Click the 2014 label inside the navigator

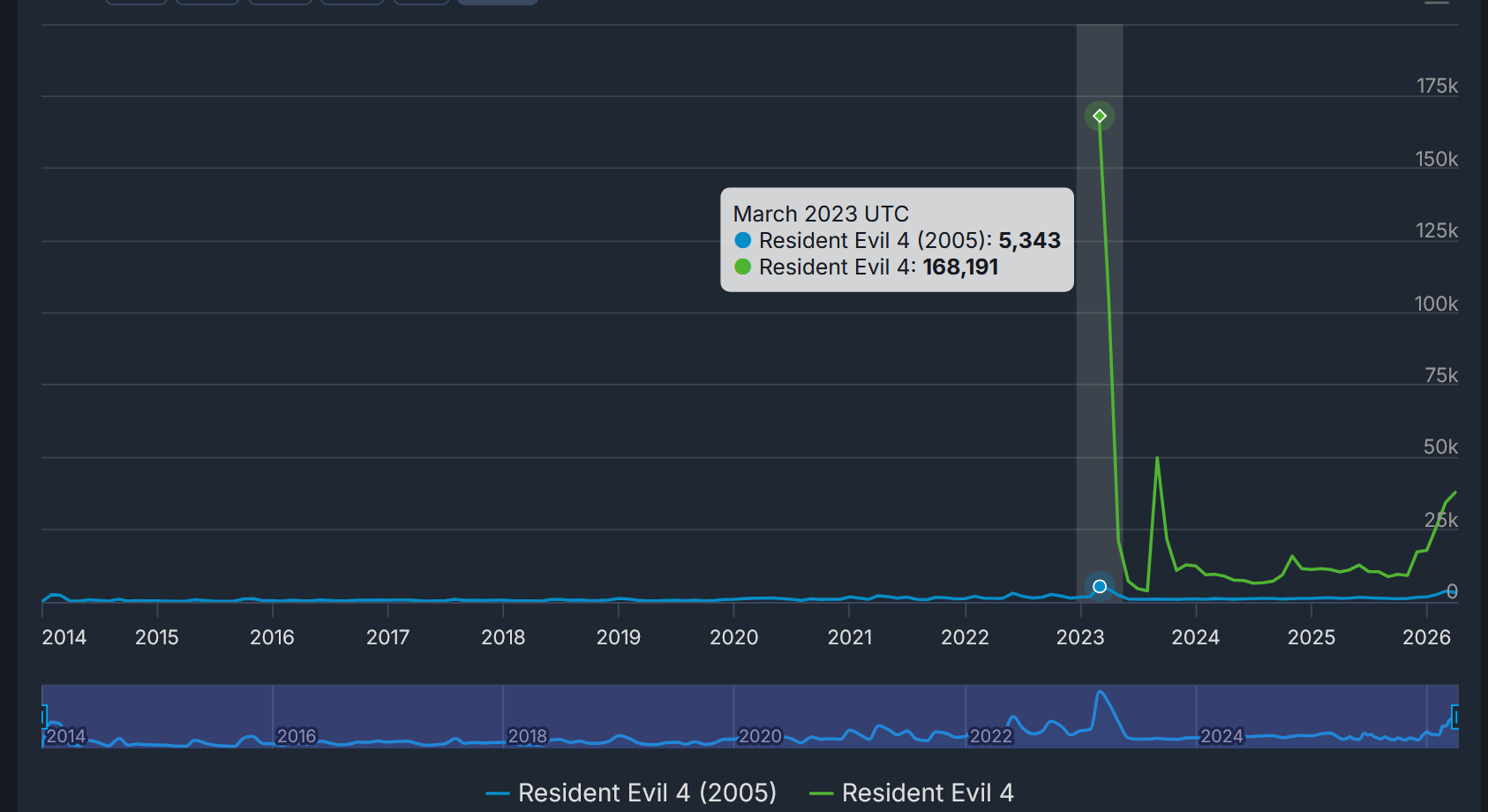click(x=66, y=736)
